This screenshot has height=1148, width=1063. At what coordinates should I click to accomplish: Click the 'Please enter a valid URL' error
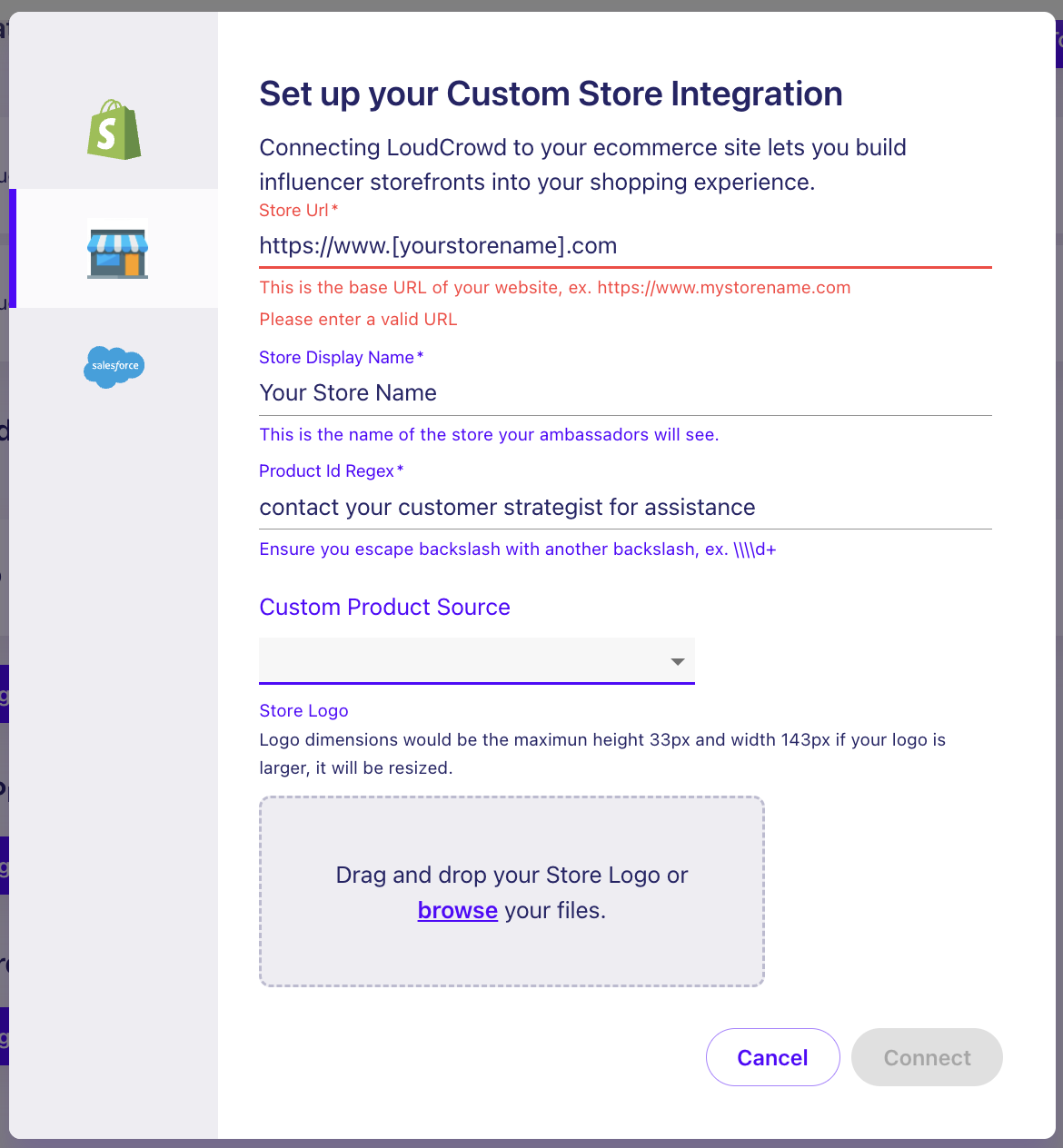pyautogui.click(x=358, y=320)
